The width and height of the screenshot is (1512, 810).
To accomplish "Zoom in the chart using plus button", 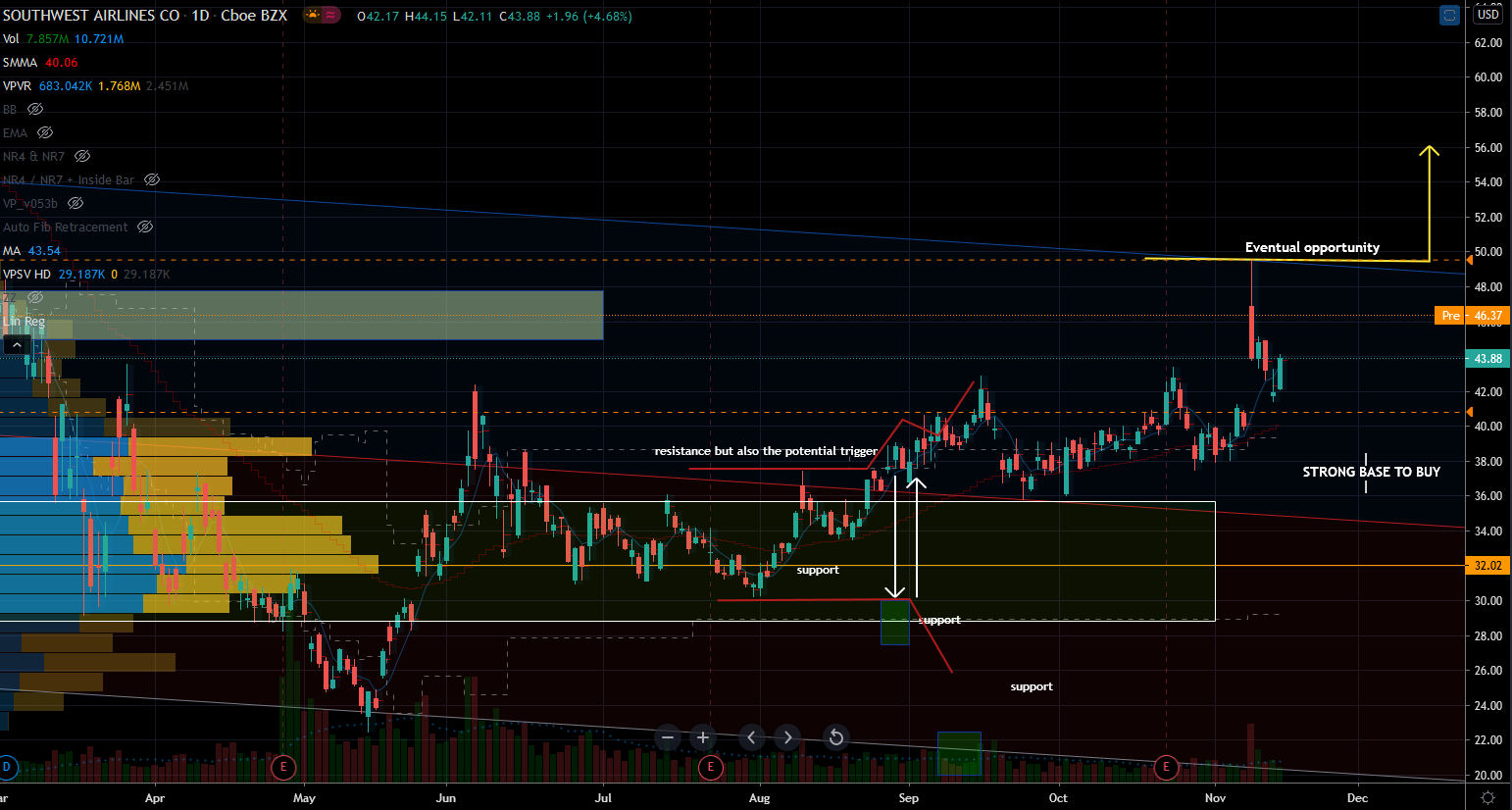I will (x=703, y=737).
